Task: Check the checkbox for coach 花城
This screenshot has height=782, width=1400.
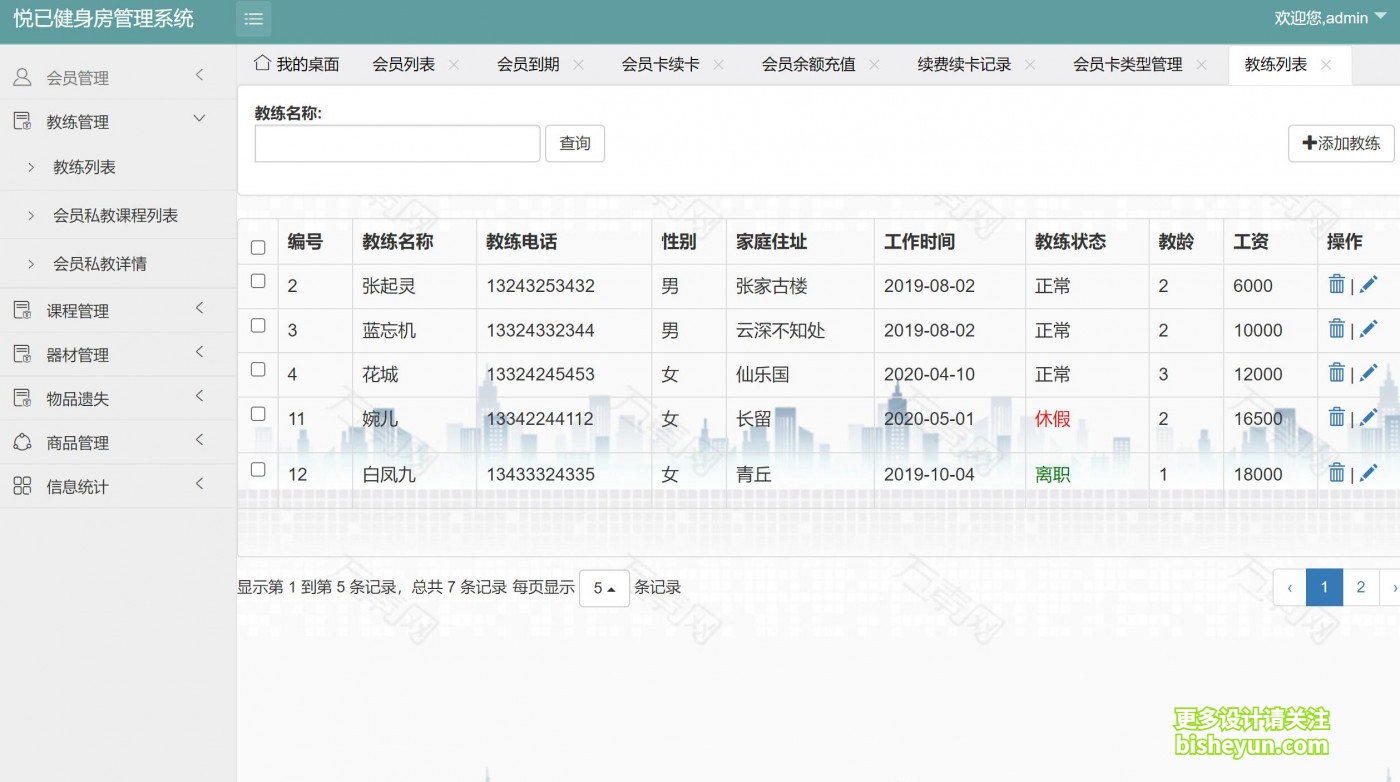Action: pyautogui.click(x=257, y=369)
